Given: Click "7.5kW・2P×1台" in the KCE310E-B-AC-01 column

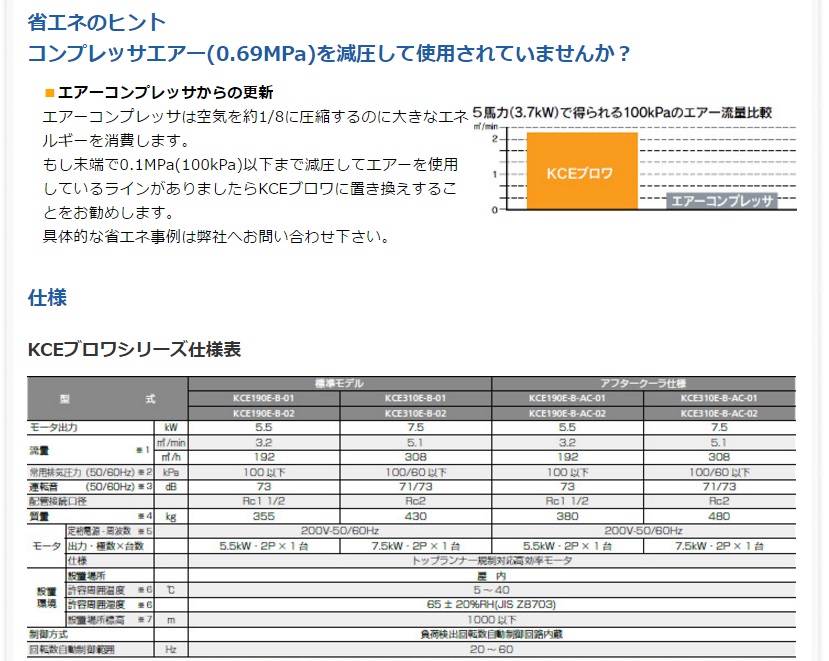Looking at the screenshot, I should coord(719,546).
